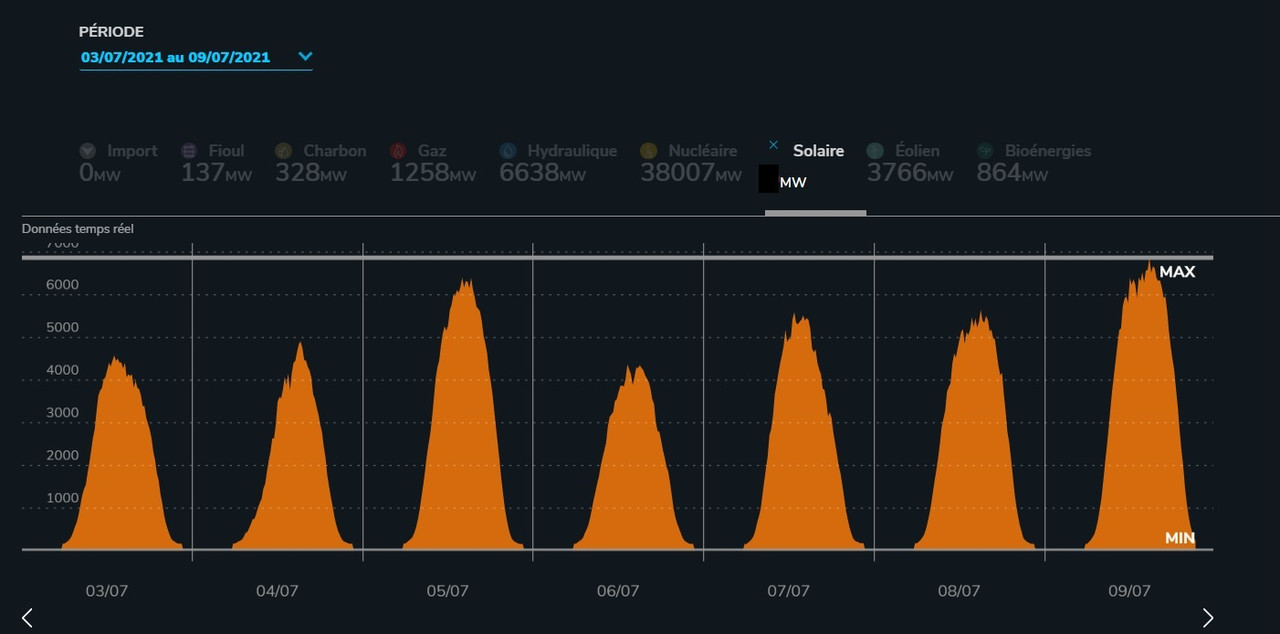Go to previous period with left arrow
The width and height of the screenshot is (1280, 634).
click(x=27, y=617)
